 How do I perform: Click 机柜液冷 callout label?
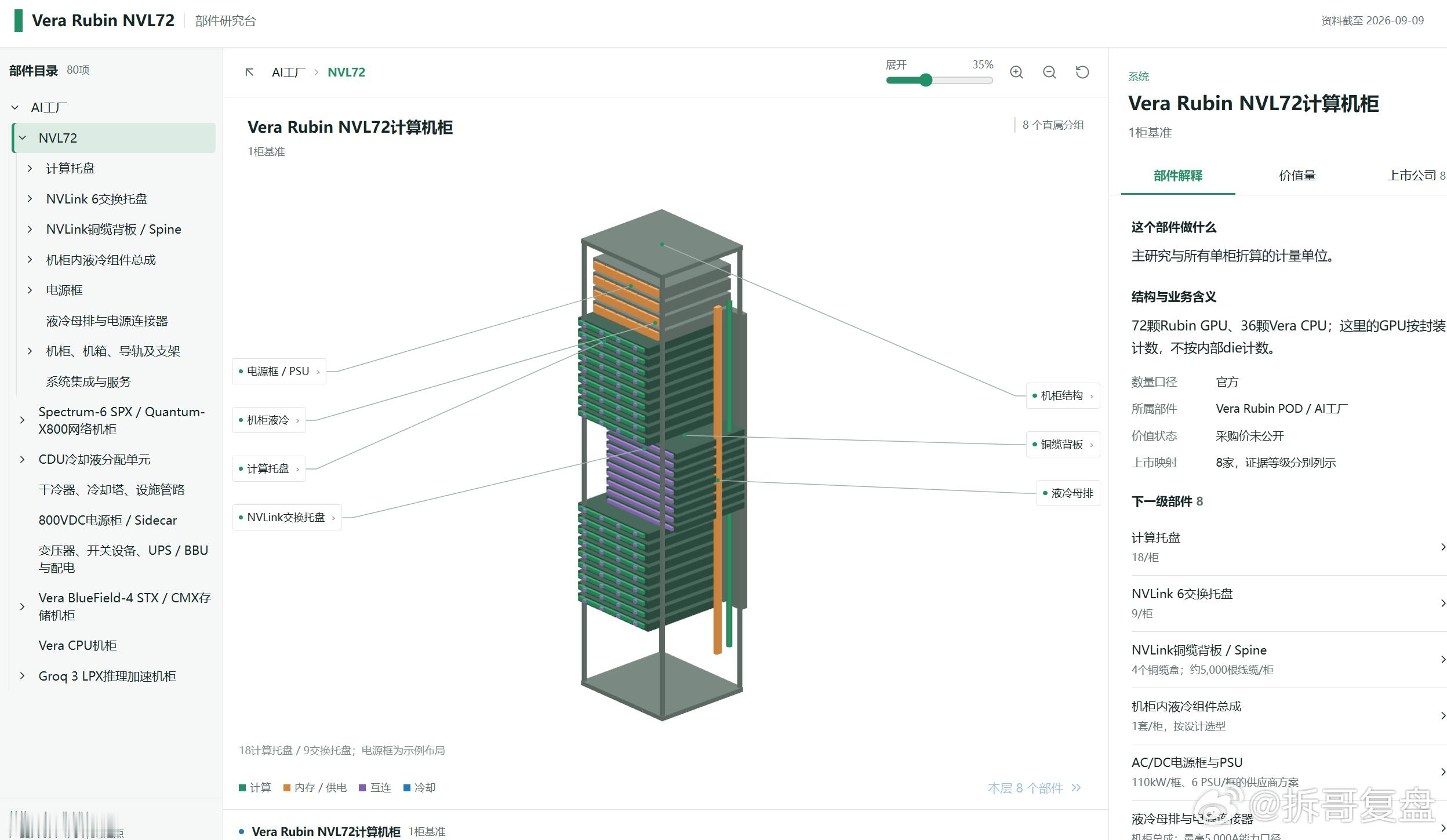click(268, 420)
